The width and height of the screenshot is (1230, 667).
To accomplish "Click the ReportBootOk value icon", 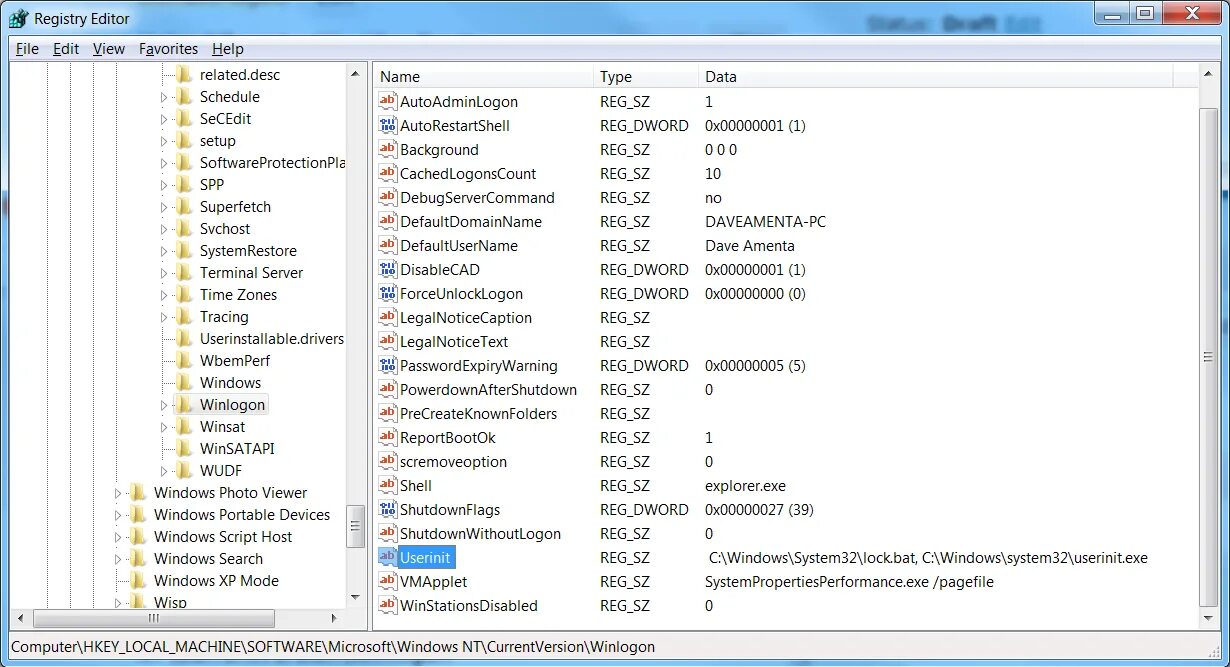I will click(x=388, y=437).
